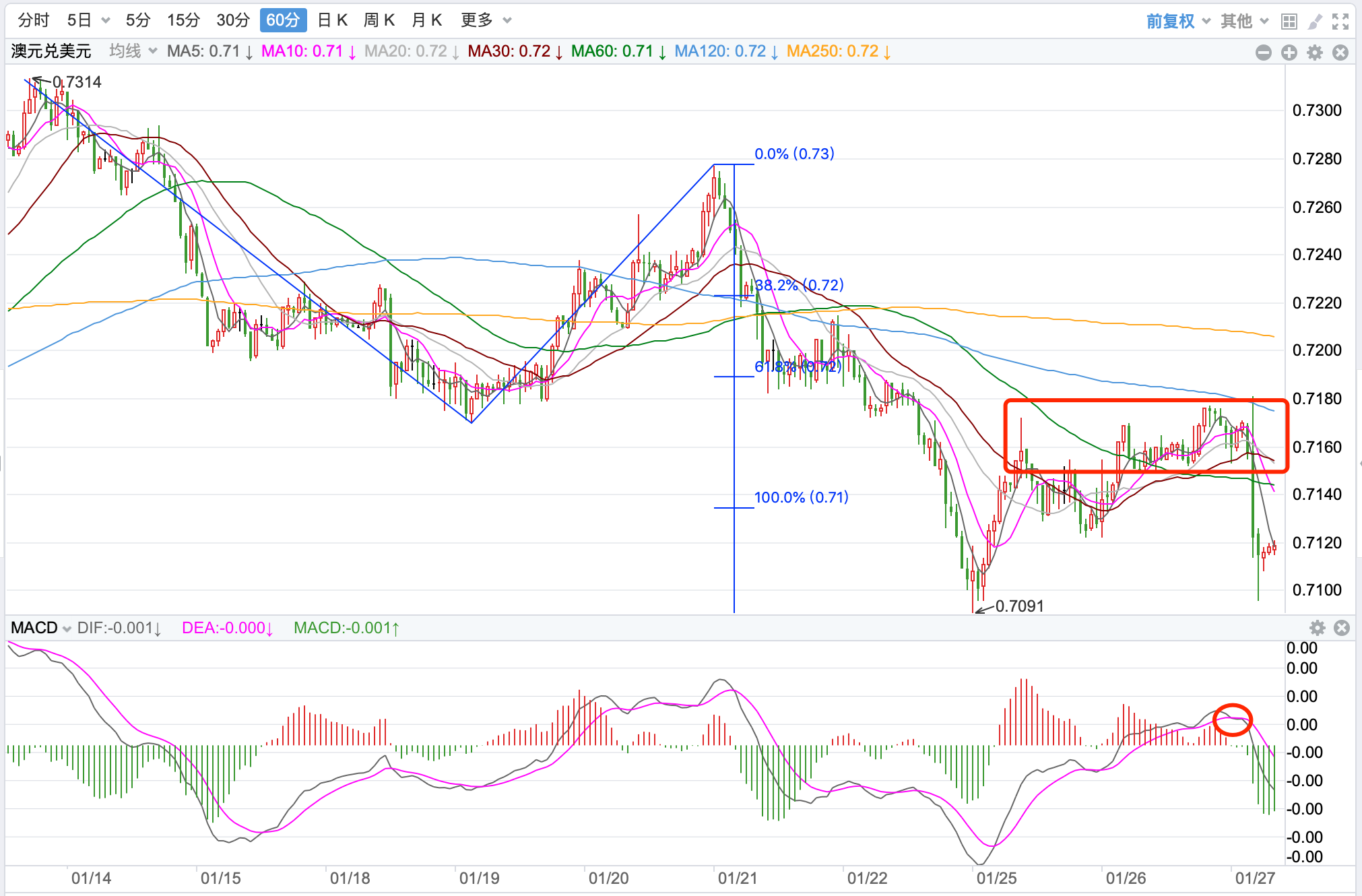Click the minus zoom-out icon on MA bar
Screen dimensions: 1362x896
coord(1264,53)
